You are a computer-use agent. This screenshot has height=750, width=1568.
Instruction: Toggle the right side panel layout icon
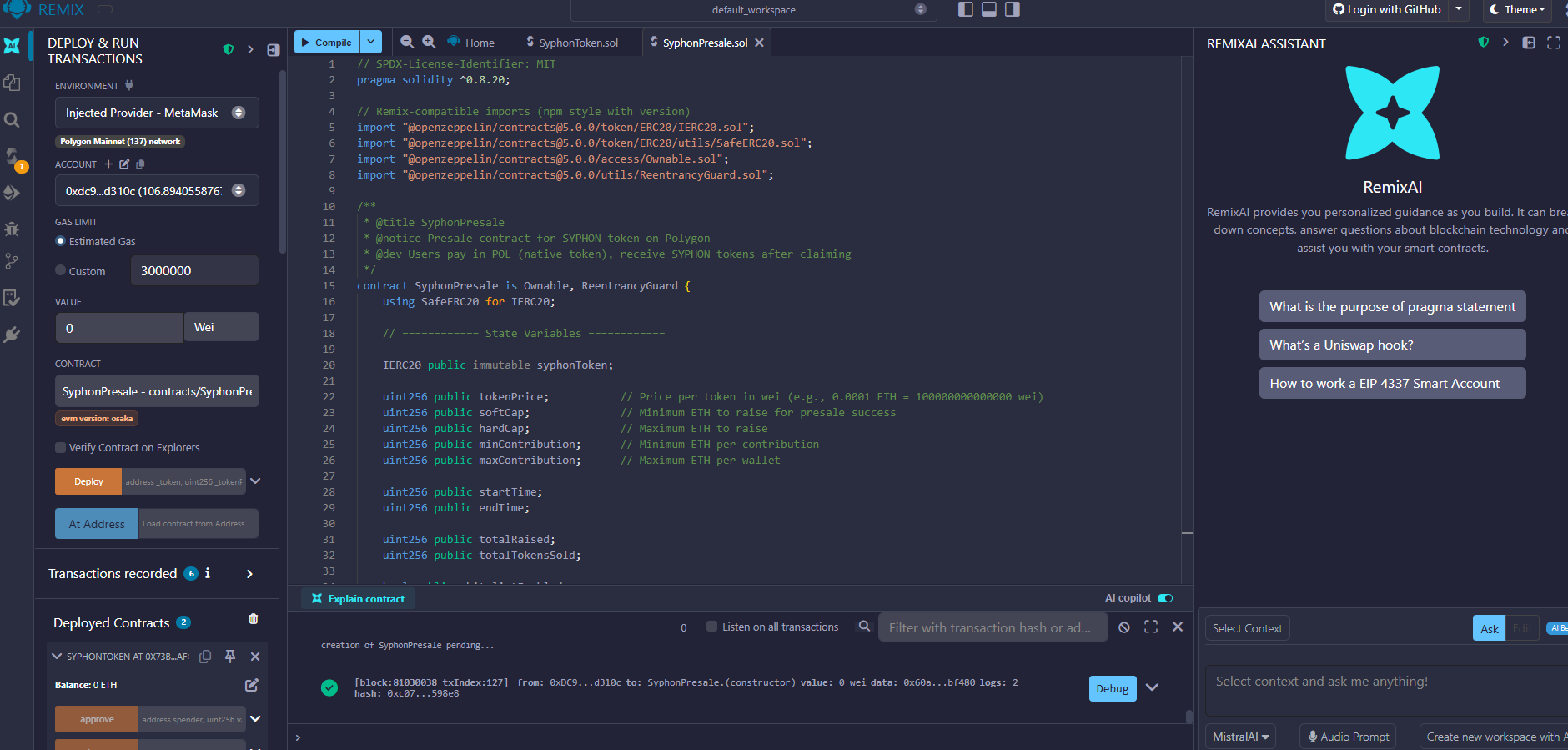click(1013, 9)
